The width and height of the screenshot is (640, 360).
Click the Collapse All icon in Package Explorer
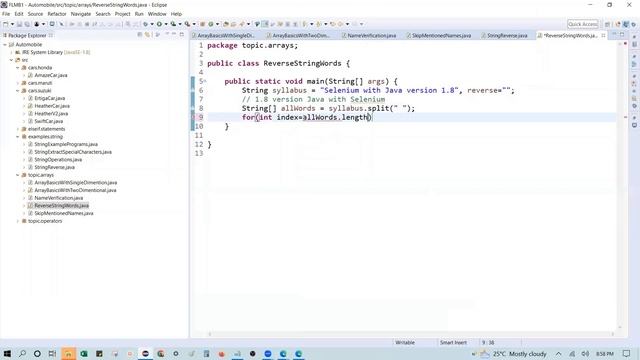tap(140, 35)
